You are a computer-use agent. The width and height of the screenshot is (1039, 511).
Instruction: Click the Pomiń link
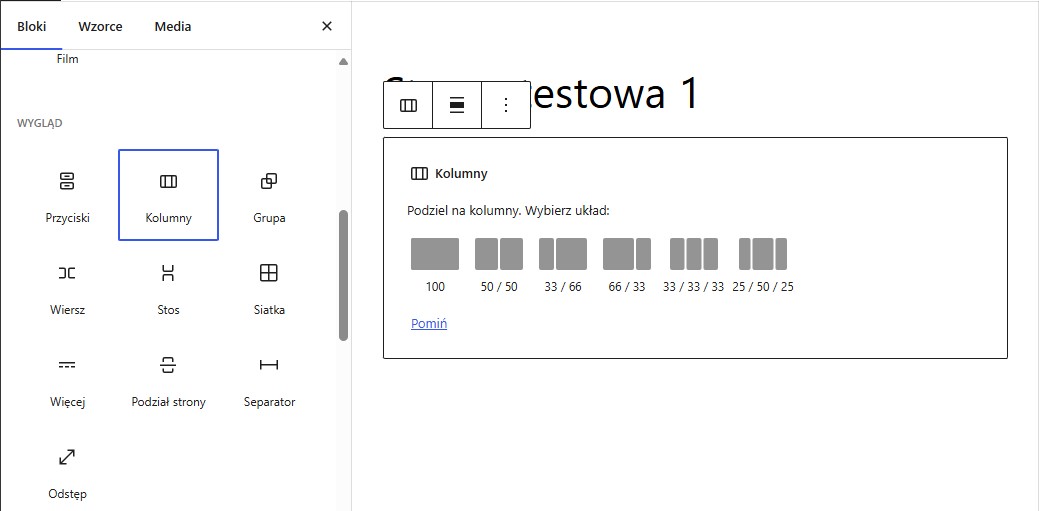point(429,324)
